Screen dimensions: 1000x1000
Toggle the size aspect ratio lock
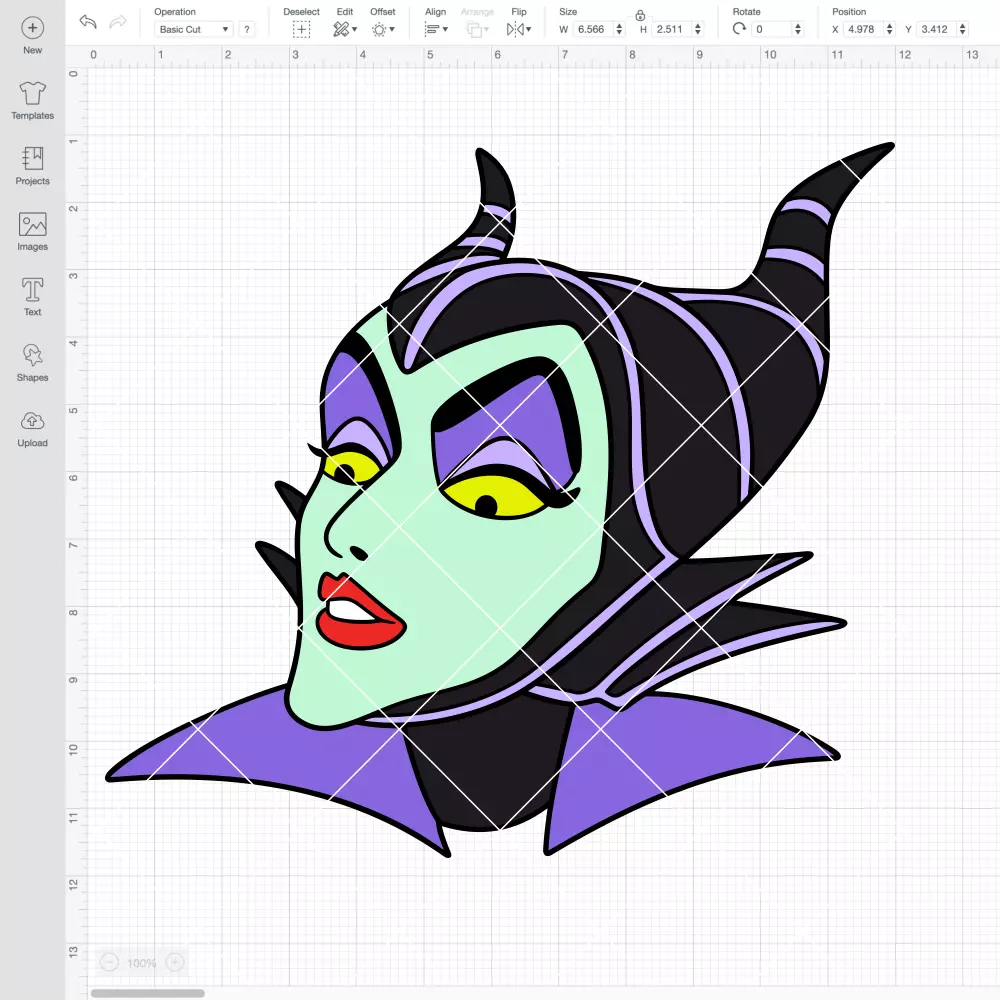click(x=640, y=15)
